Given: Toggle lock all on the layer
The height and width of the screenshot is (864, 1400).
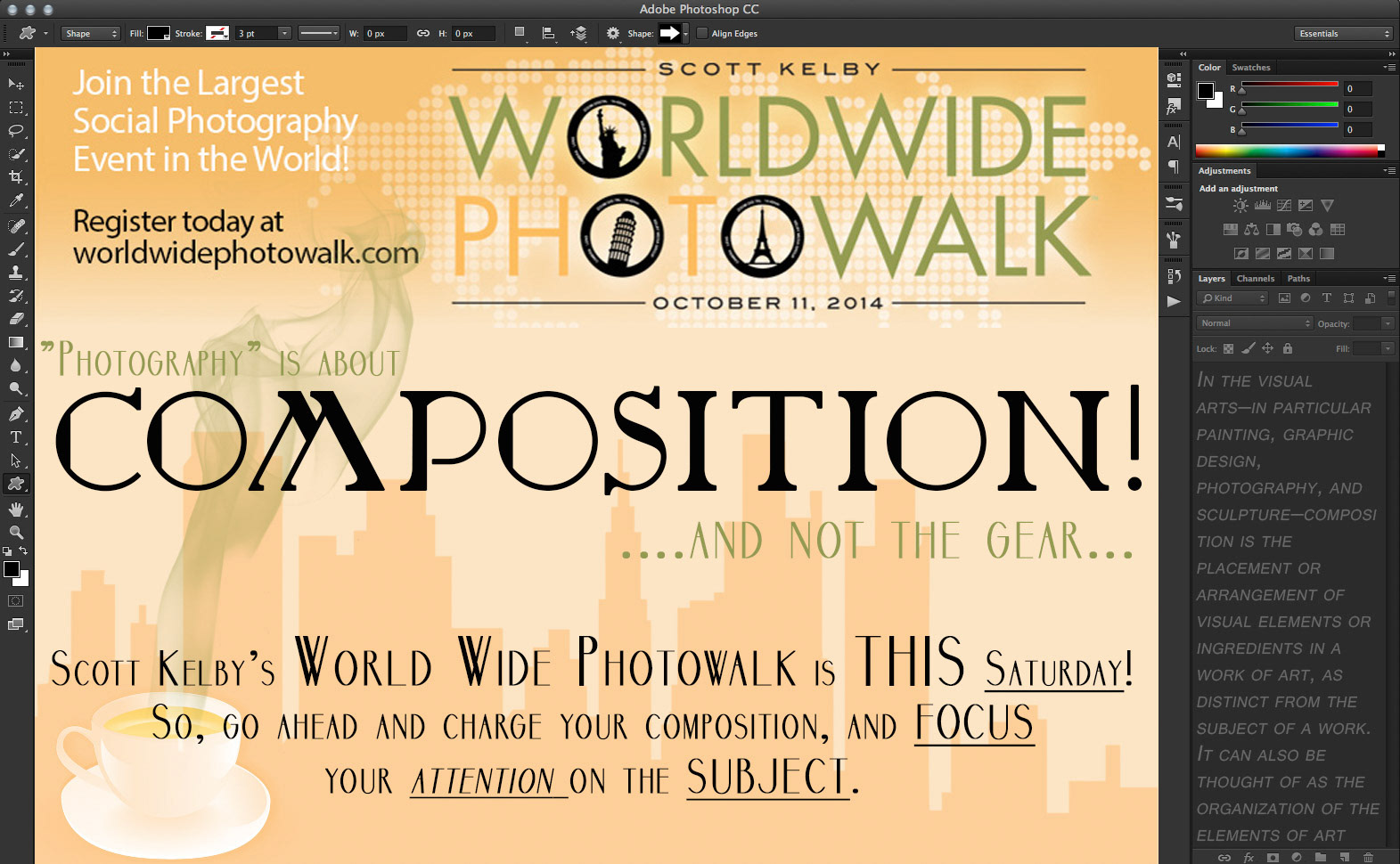Looking at the screenshot, I should point(1288,349).
